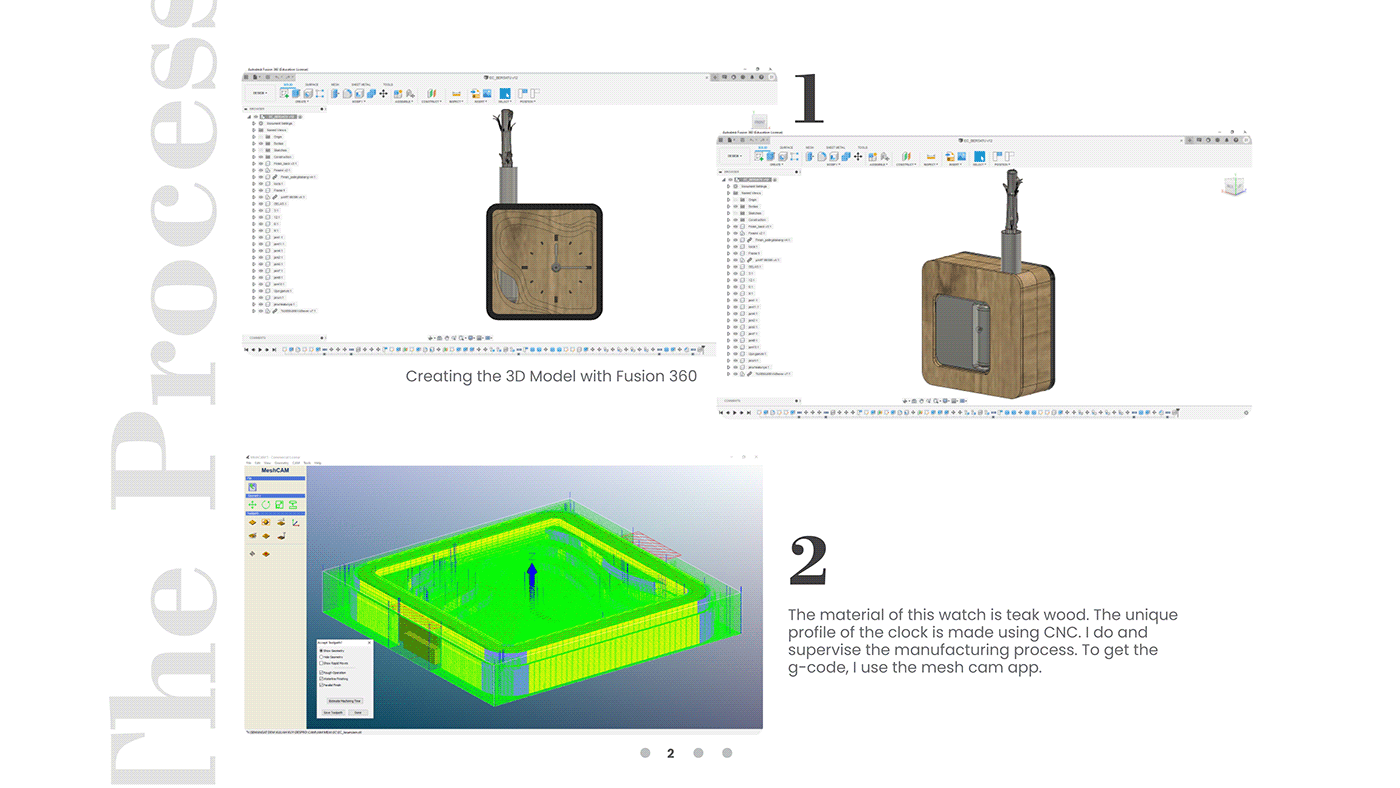Screen dimensions: 1400x788
Task: Open CONSTRUCT dropdown in perspective-view Fusion toolbar
Action: (906, 164)
